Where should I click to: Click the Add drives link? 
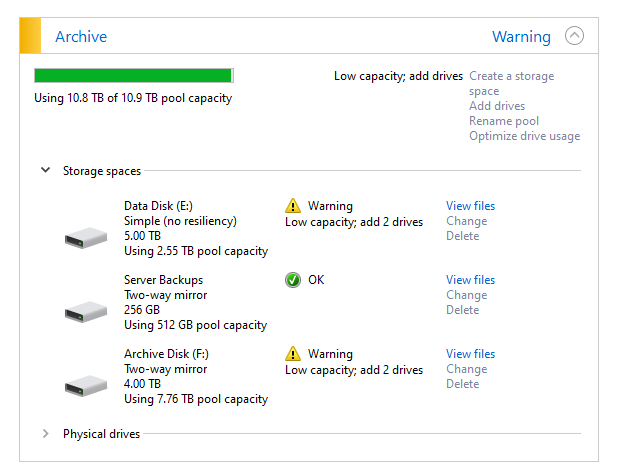point(497,106)
